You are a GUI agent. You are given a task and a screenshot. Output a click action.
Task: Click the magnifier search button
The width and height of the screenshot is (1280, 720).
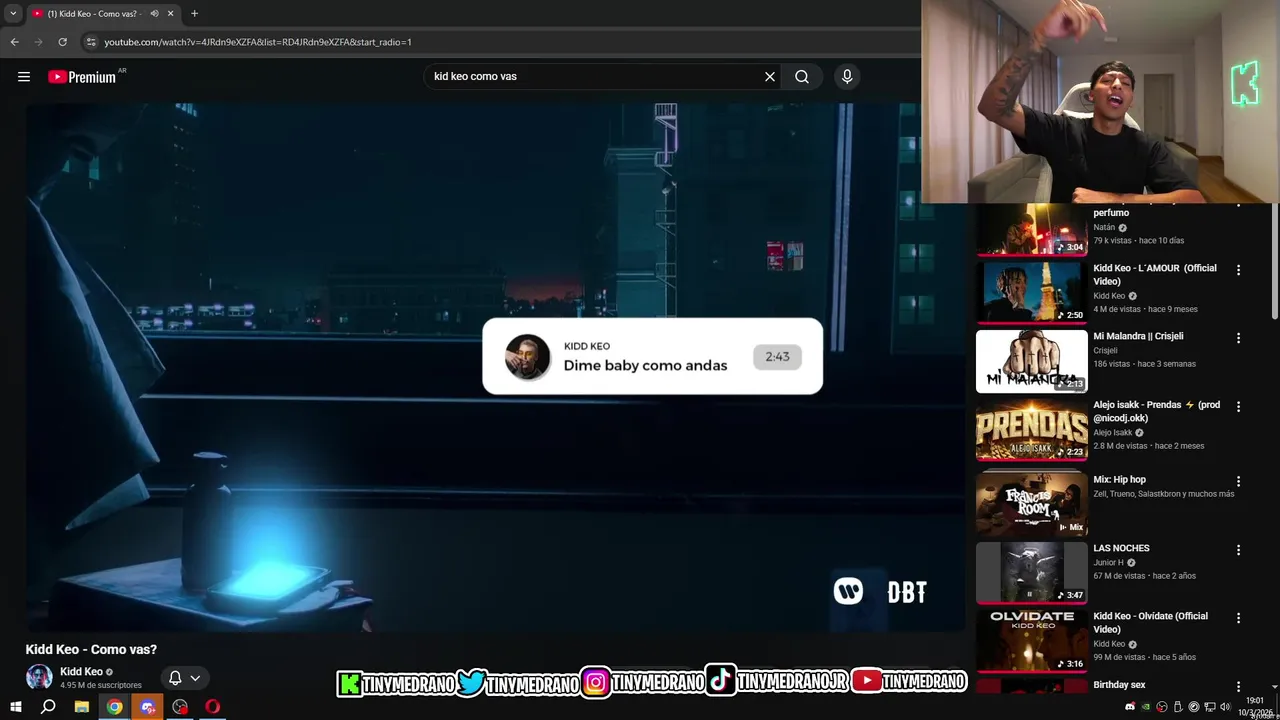(x=802, y=77)
